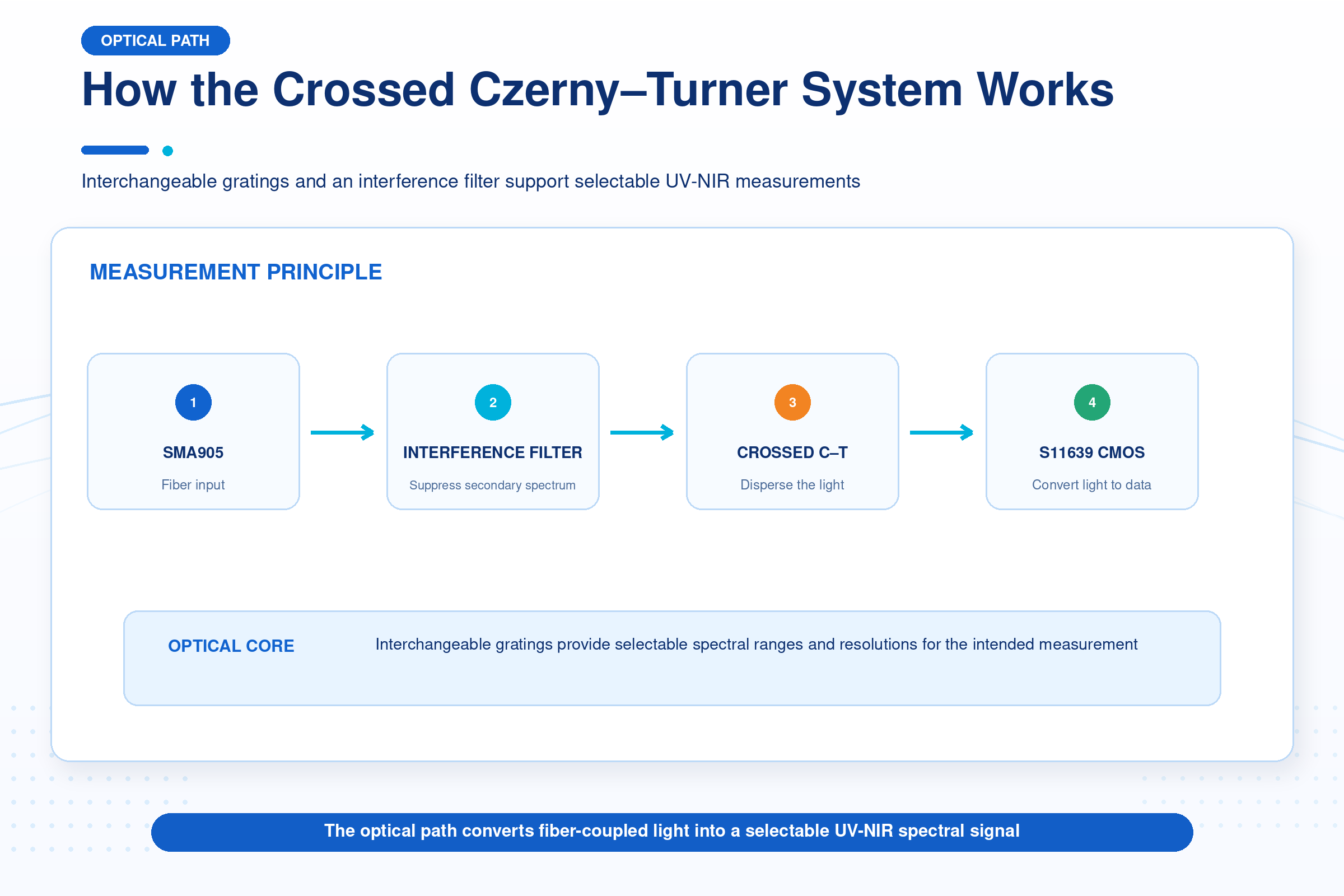Screen dimensions: 1344x896
Task: Click arrow pointing to S11639 CMOS card
Action: click(941, 432)
